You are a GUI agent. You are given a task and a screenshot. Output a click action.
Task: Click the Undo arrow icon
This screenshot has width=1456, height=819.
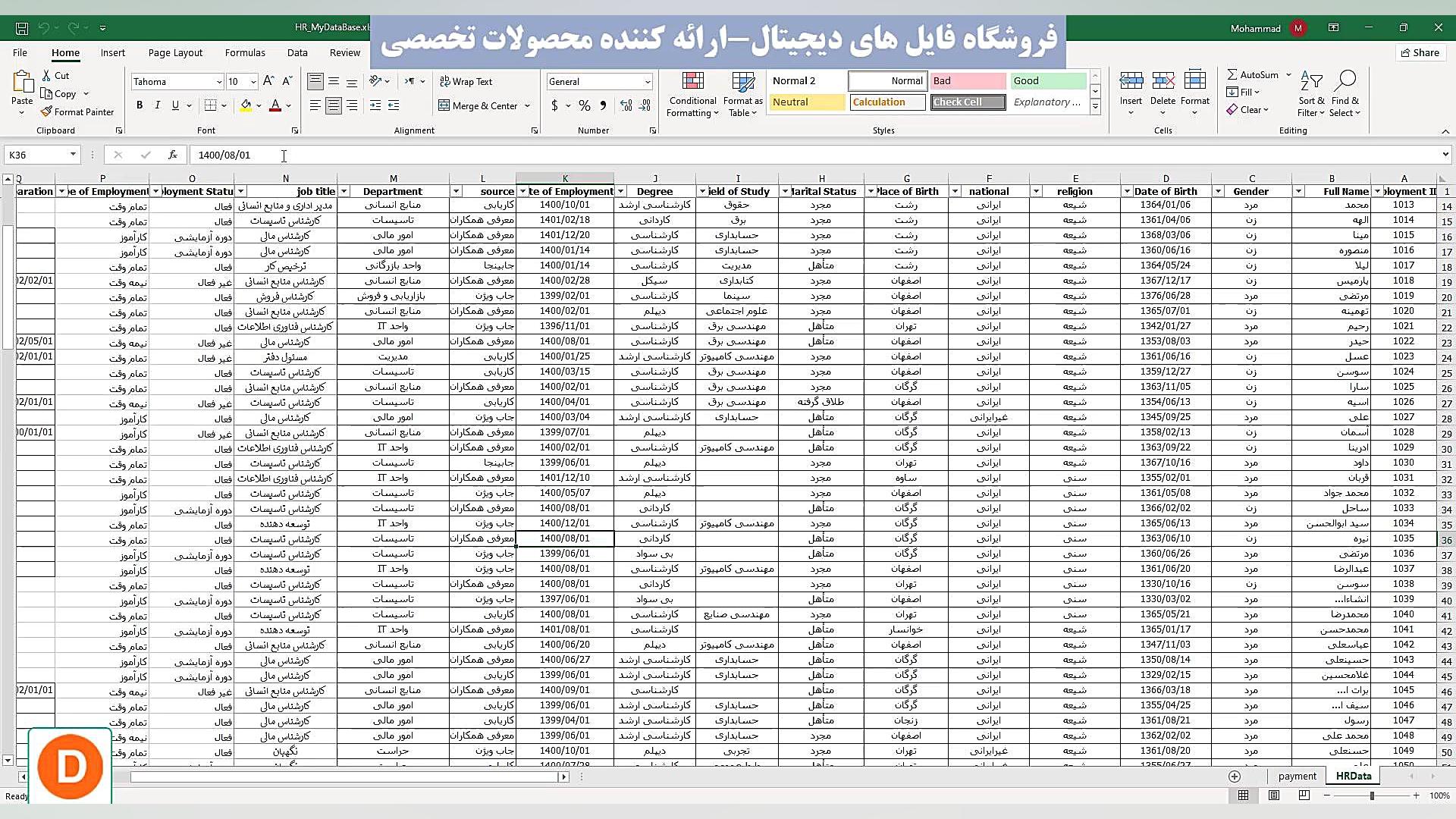44,28
